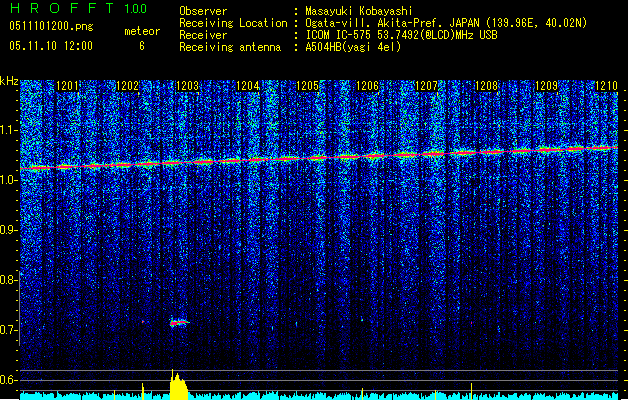This screenshot has width=629, height=400.
Task: Click the meteor echo near 0.7 kHz
Action: pos(179,322)
